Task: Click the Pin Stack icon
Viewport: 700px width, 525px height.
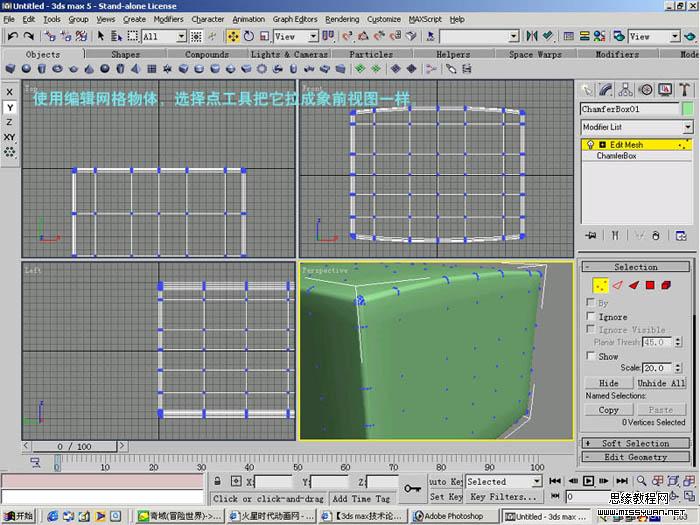Action: click(591, 235)
